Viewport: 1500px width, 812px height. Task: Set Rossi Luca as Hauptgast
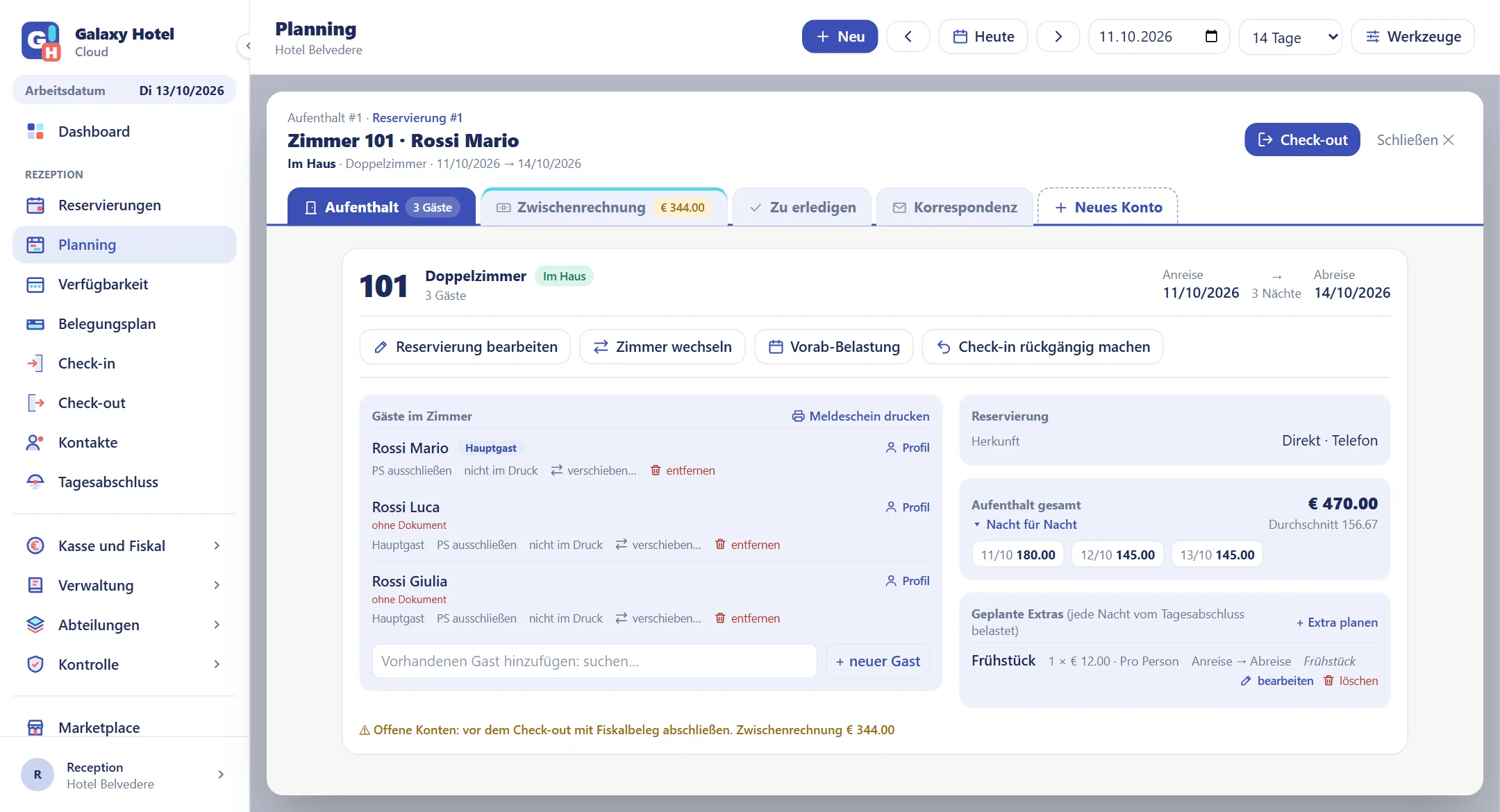(398, 545)
